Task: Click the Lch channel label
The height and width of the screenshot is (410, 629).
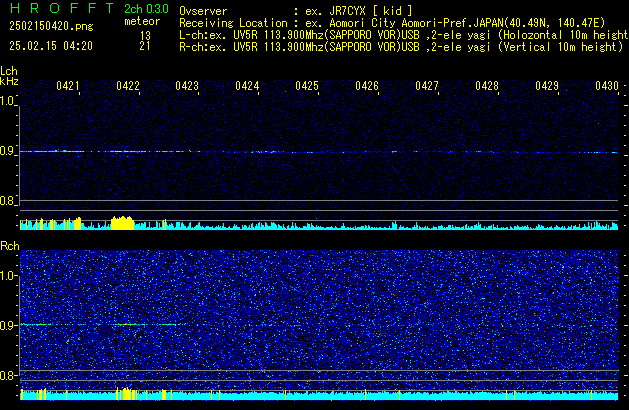Action: click(x=9, y=71)
